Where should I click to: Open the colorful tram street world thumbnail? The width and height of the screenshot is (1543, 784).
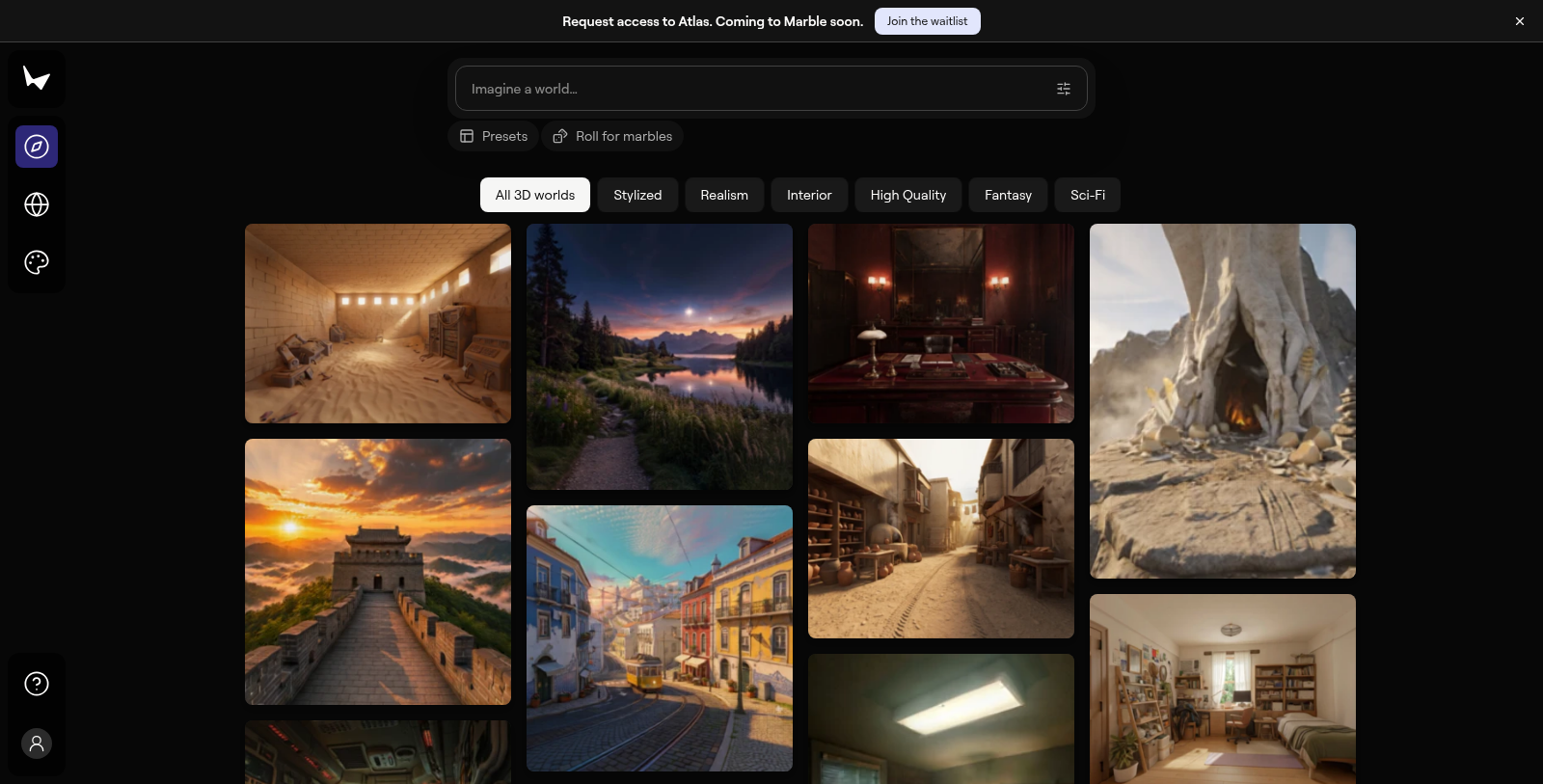point(660,638)
